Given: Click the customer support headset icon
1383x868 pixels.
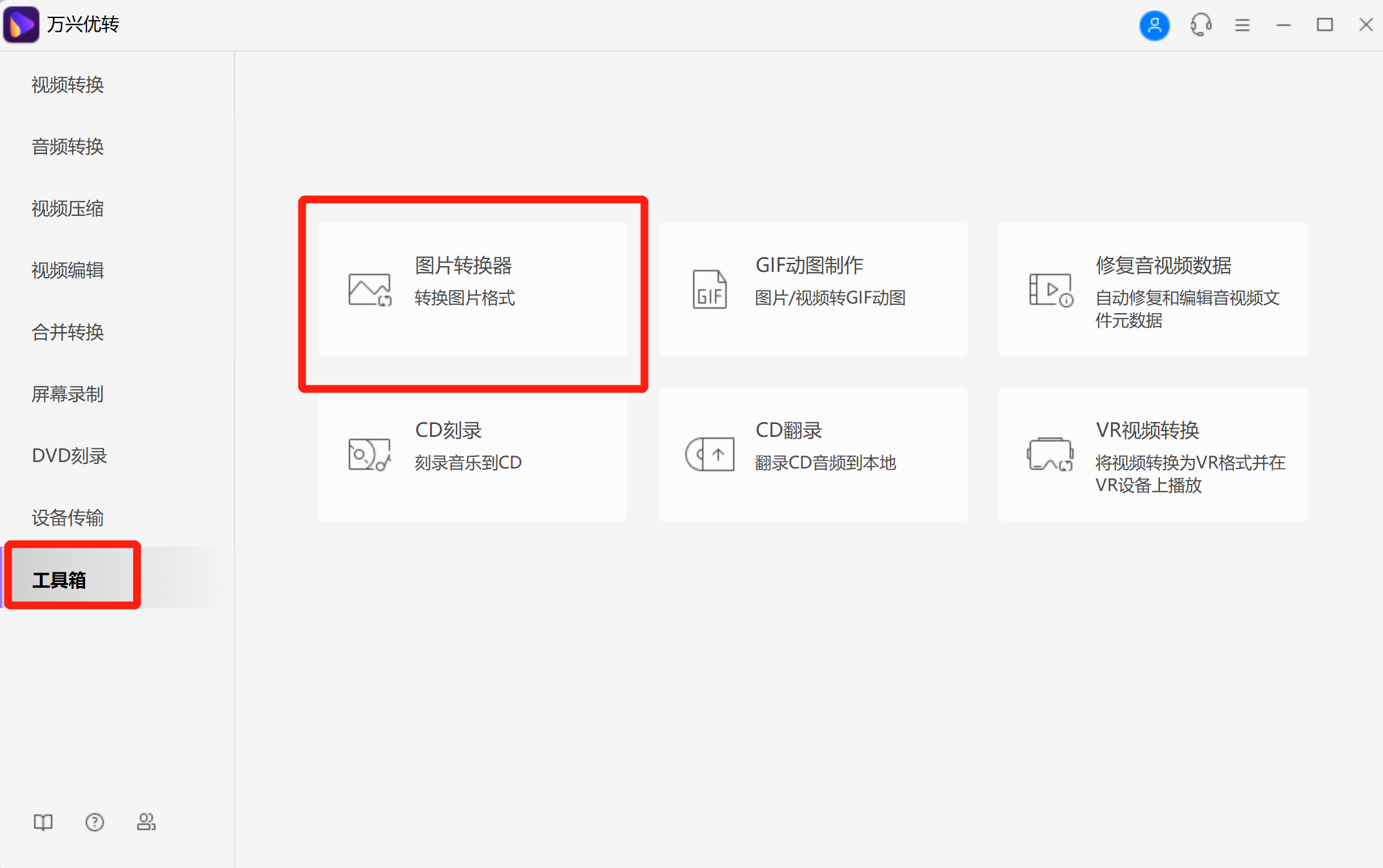Looking at the screenshot, I should pos(1201,25).
